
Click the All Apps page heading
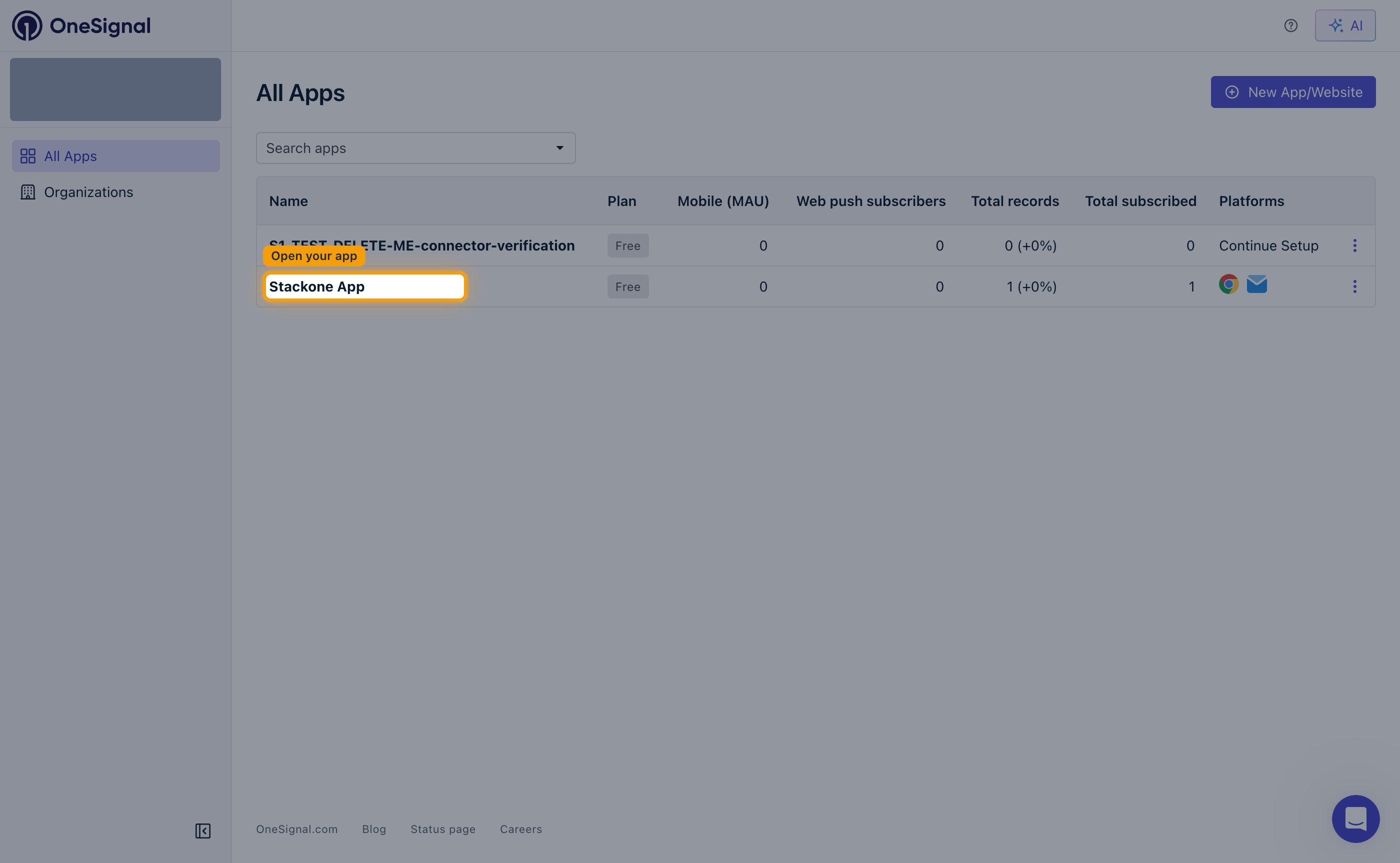point(300,93)
